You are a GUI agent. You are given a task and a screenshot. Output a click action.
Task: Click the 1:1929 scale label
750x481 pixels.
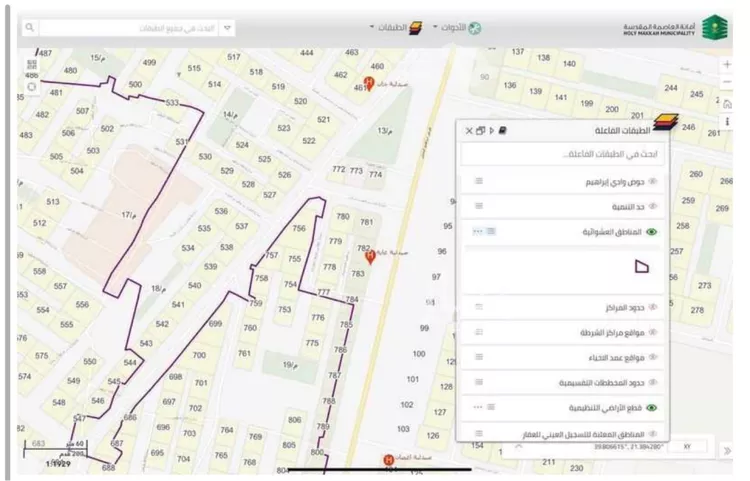58,464
